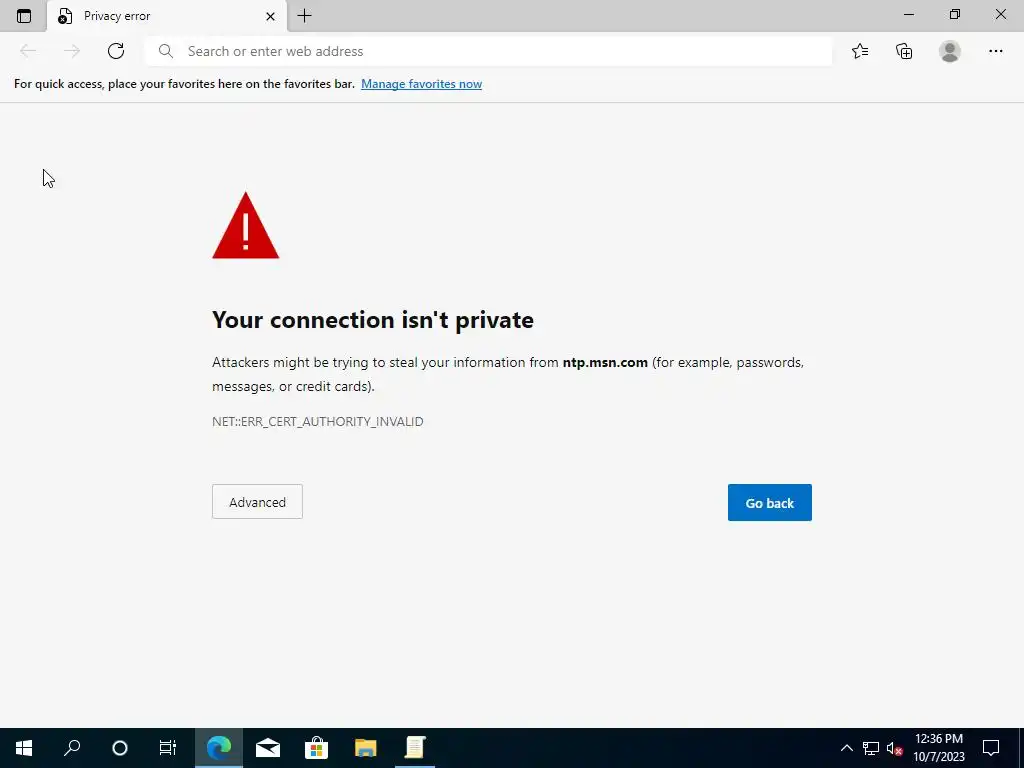Click the browser Forward arrow
This screenshot has height=768, width=1024.
point(72,51)
